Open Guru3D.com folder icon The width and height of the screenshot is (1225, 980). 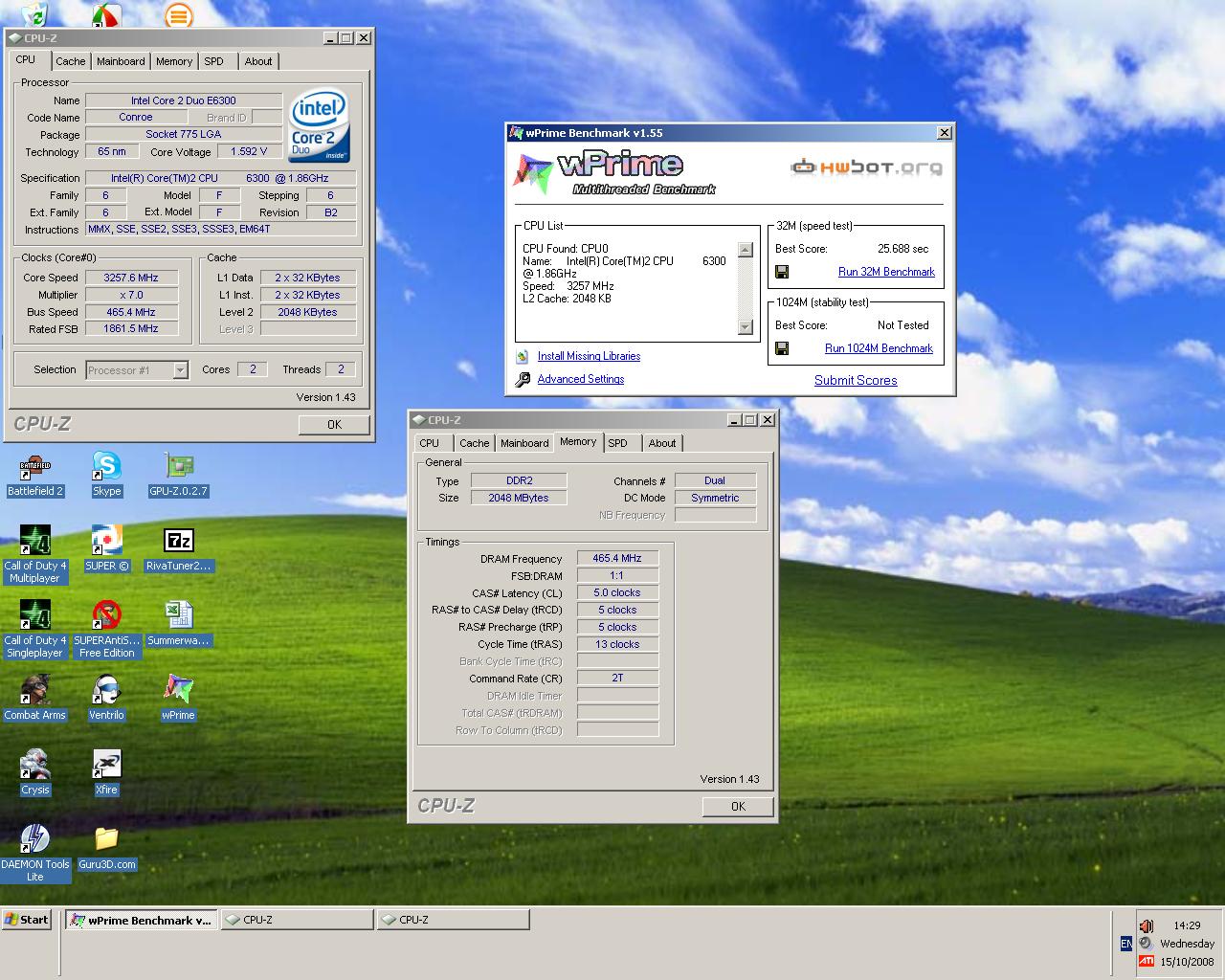pos(106,848)
